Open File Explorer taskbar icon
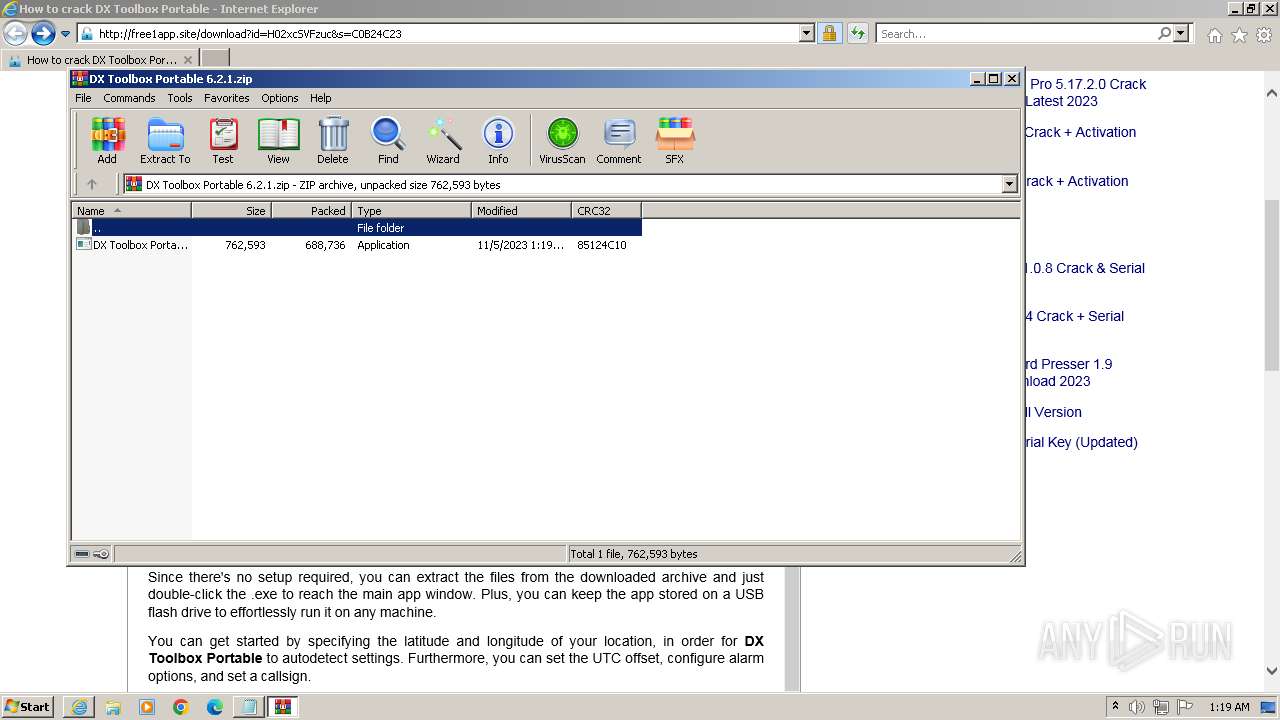Viewport: 1280px width, 720px height. (113, 707)
